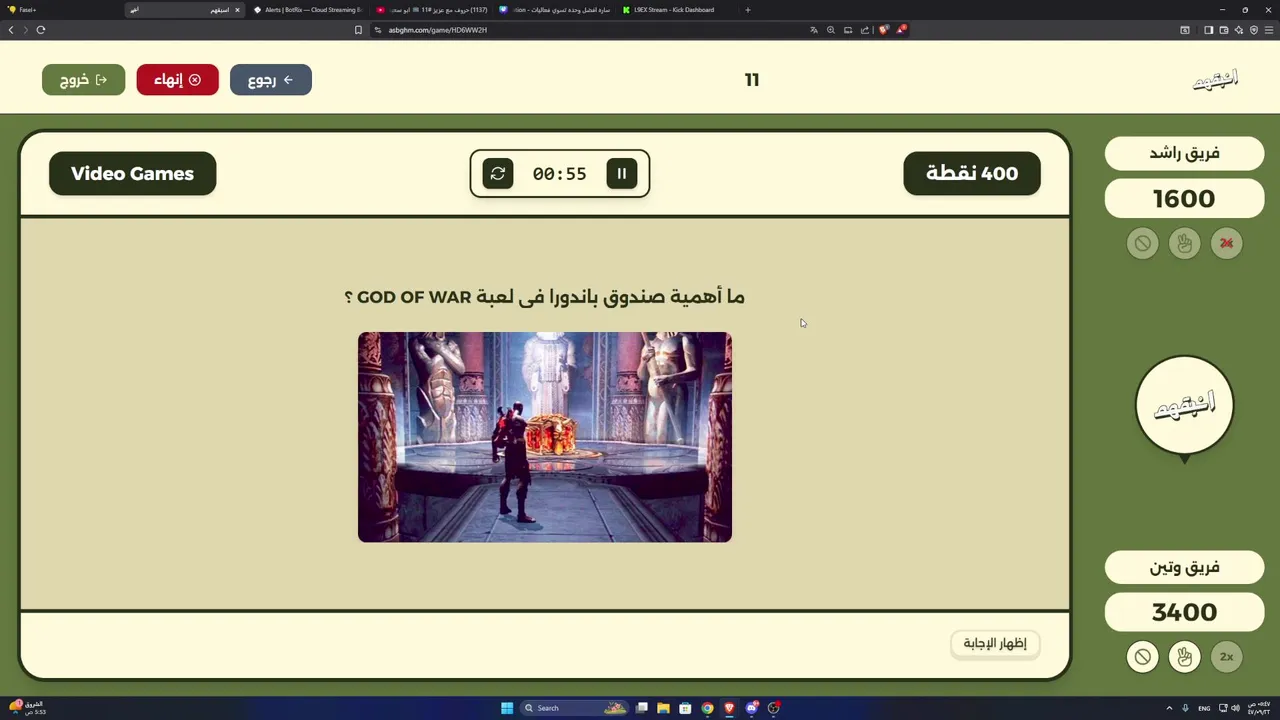This screenshot has height=720, width=1280.
Task: Use the two-finger hand lifeline for فريق وتين
Action: pyautogui.click(x=1185, y=657)
